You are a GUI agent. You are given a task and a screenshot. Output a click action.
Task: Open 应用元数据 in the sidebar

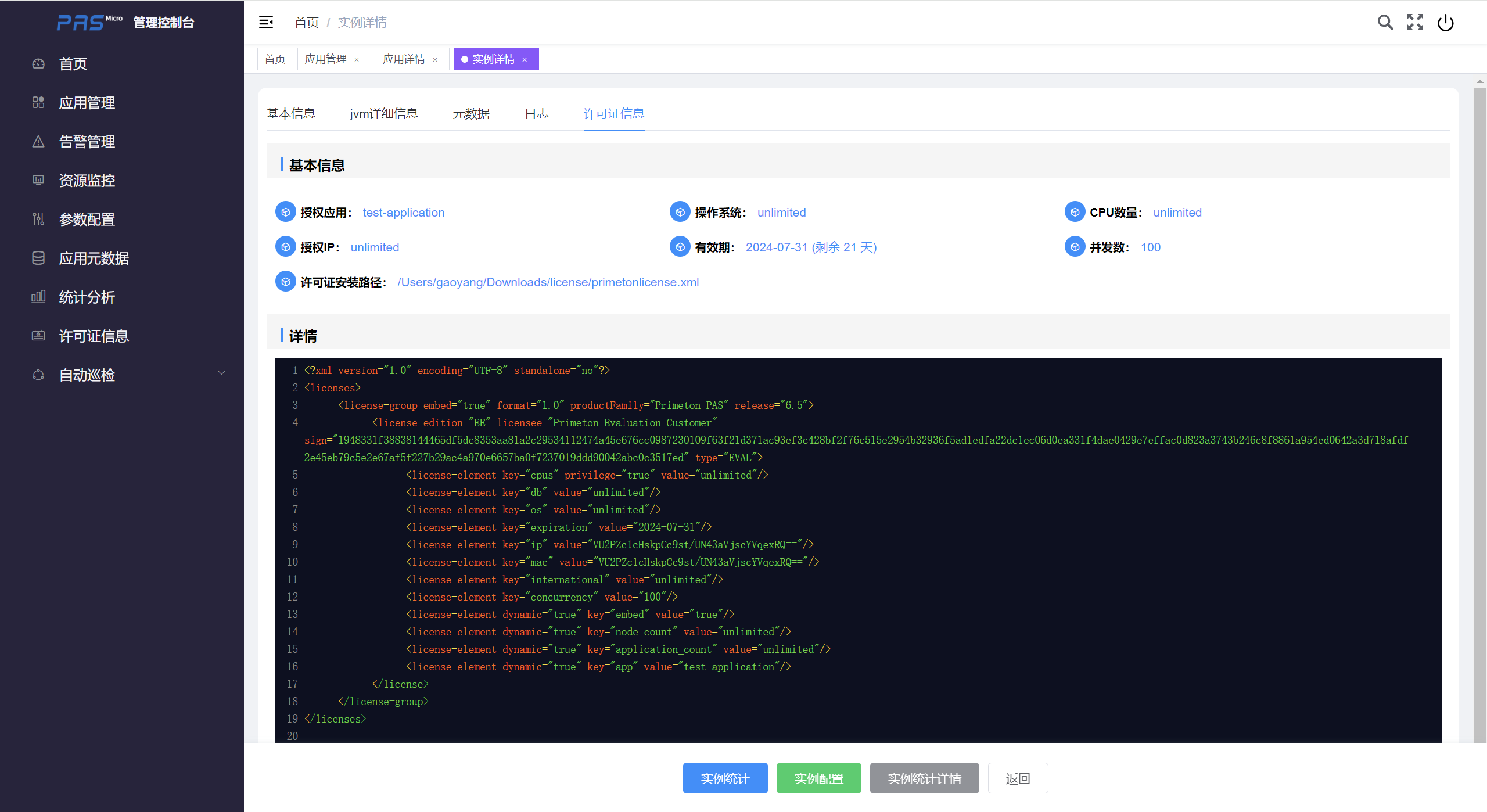tap(94, 258)
